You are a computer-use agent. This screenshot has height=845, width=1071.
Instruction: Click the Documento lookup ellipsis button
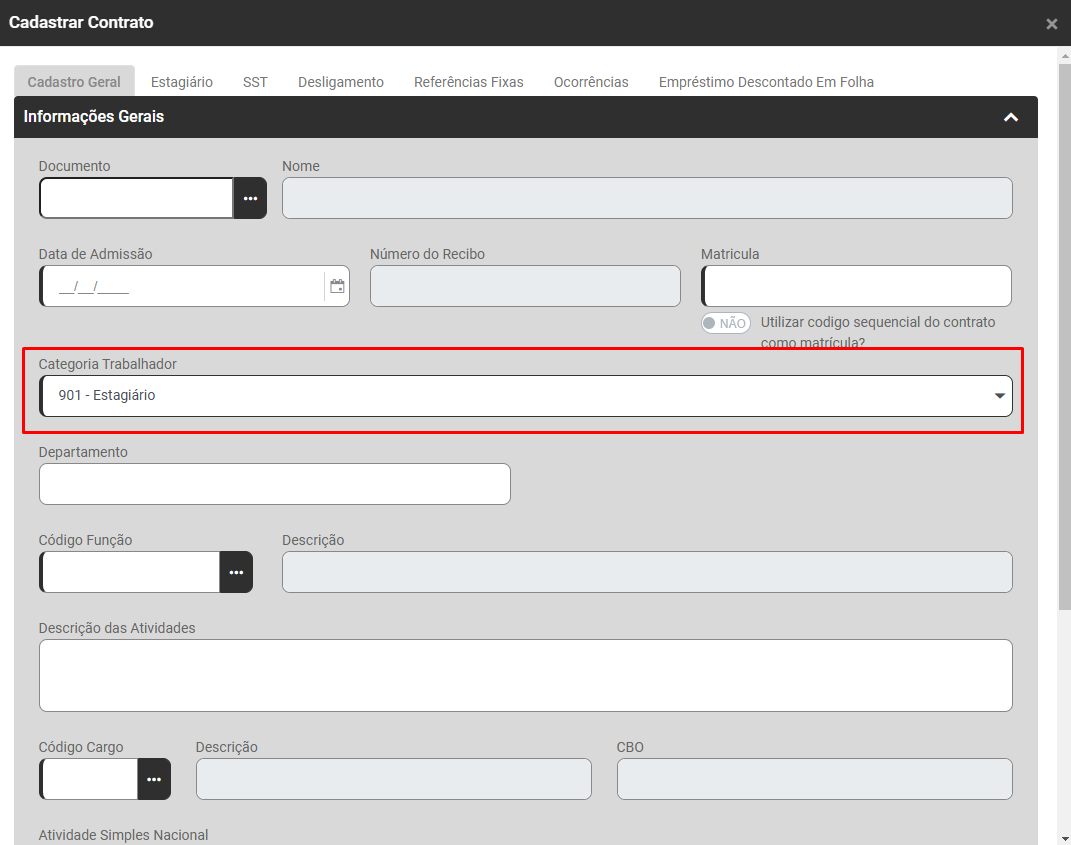(250, 198)
